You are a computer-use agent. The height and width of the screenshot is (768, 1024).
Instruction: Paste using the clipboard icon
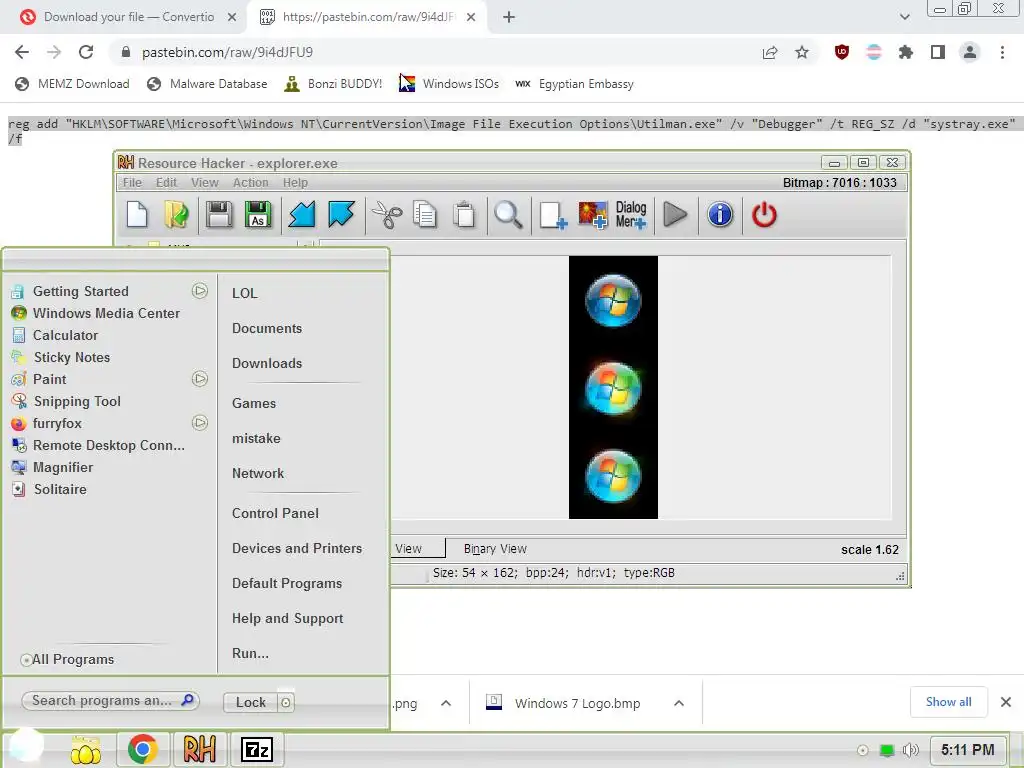[464, 215]
